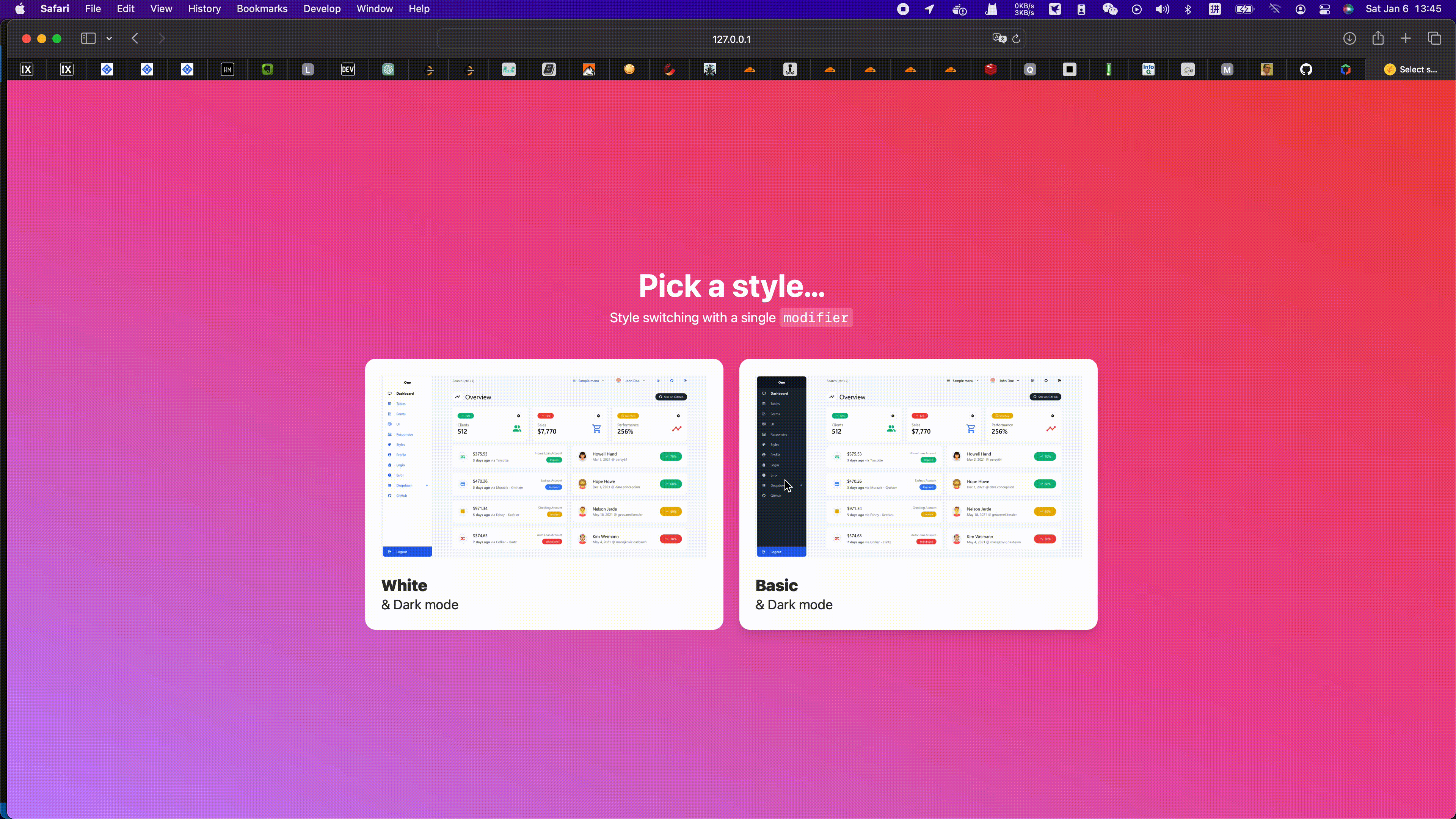1456x819 pixels.
Task: Switch to the DEV pinned tab
Action: [348, 69]
